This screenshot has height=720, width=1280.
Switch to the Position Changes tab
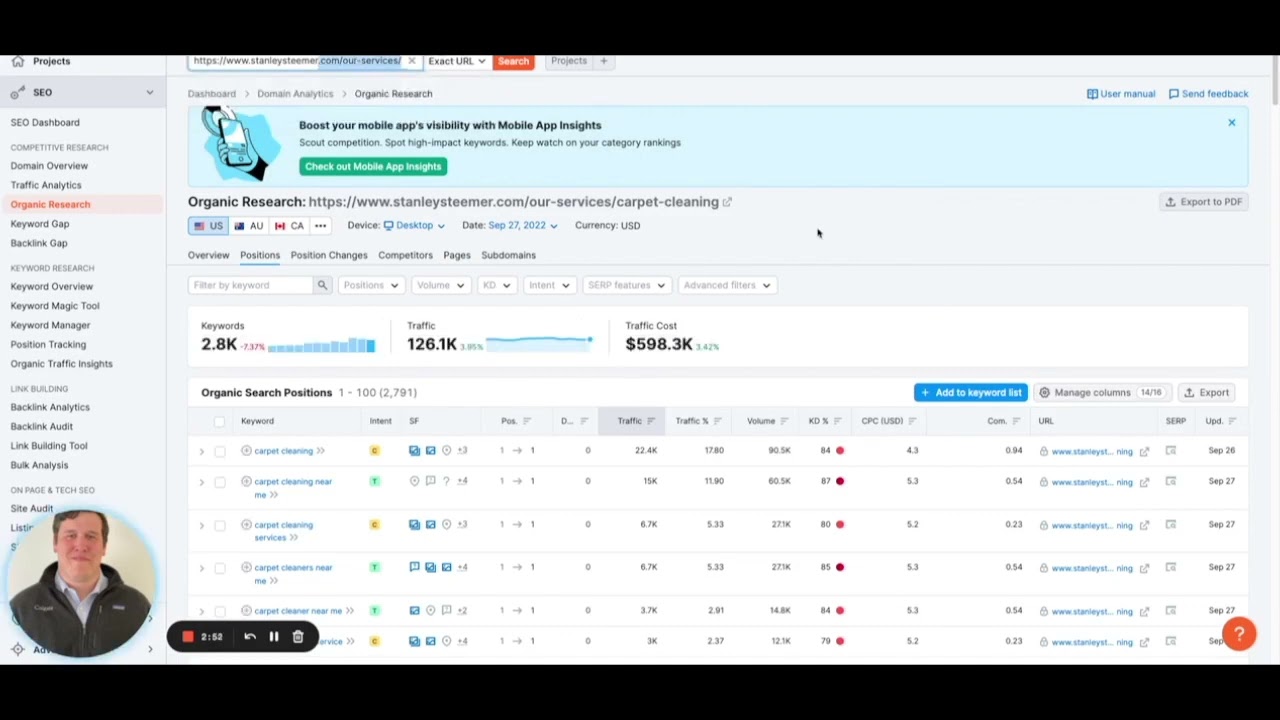click(x=329, y=255)
